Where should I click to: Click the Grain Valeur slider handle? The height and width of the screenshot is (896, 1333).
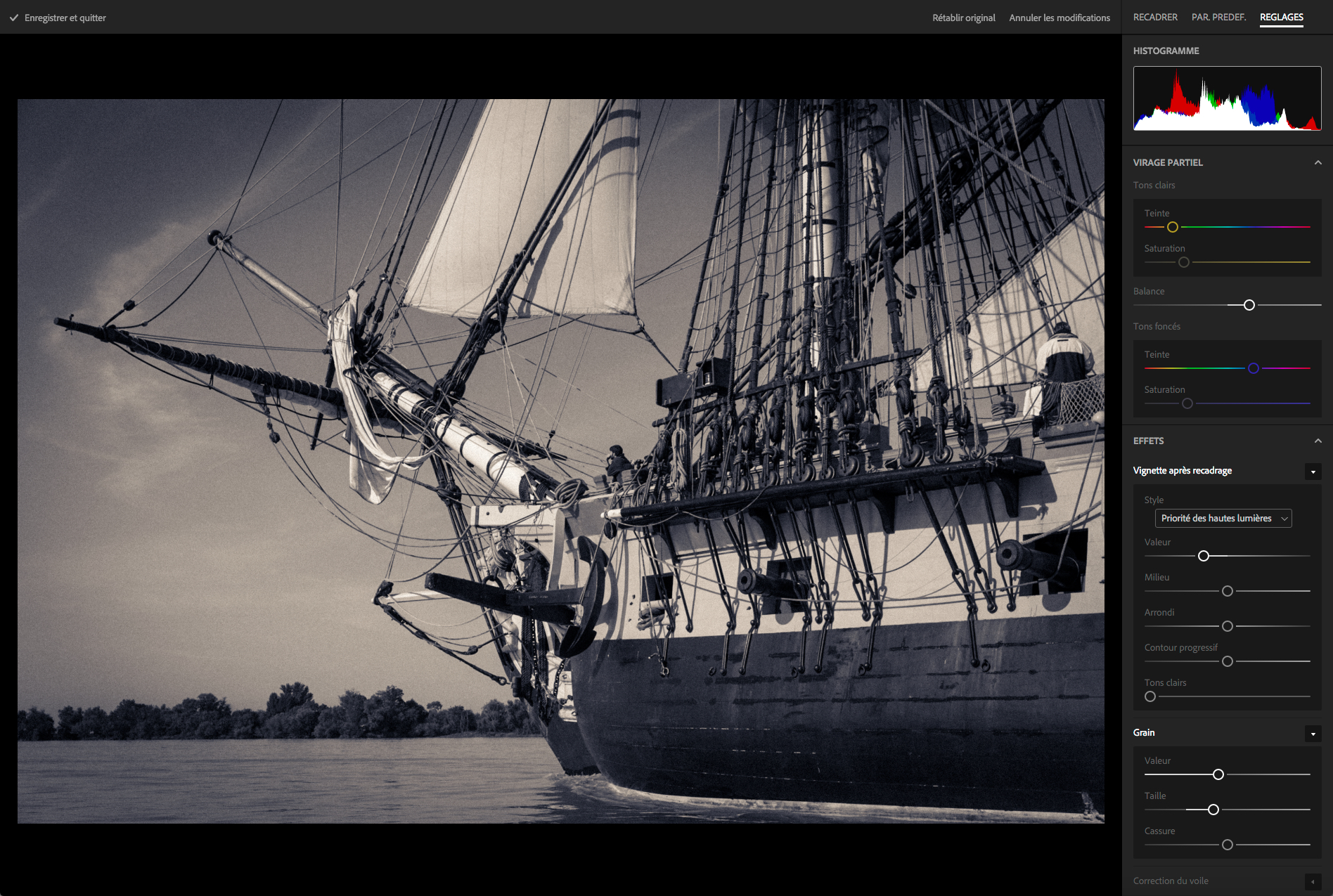pyautogui.click(x=1218, y=774)
